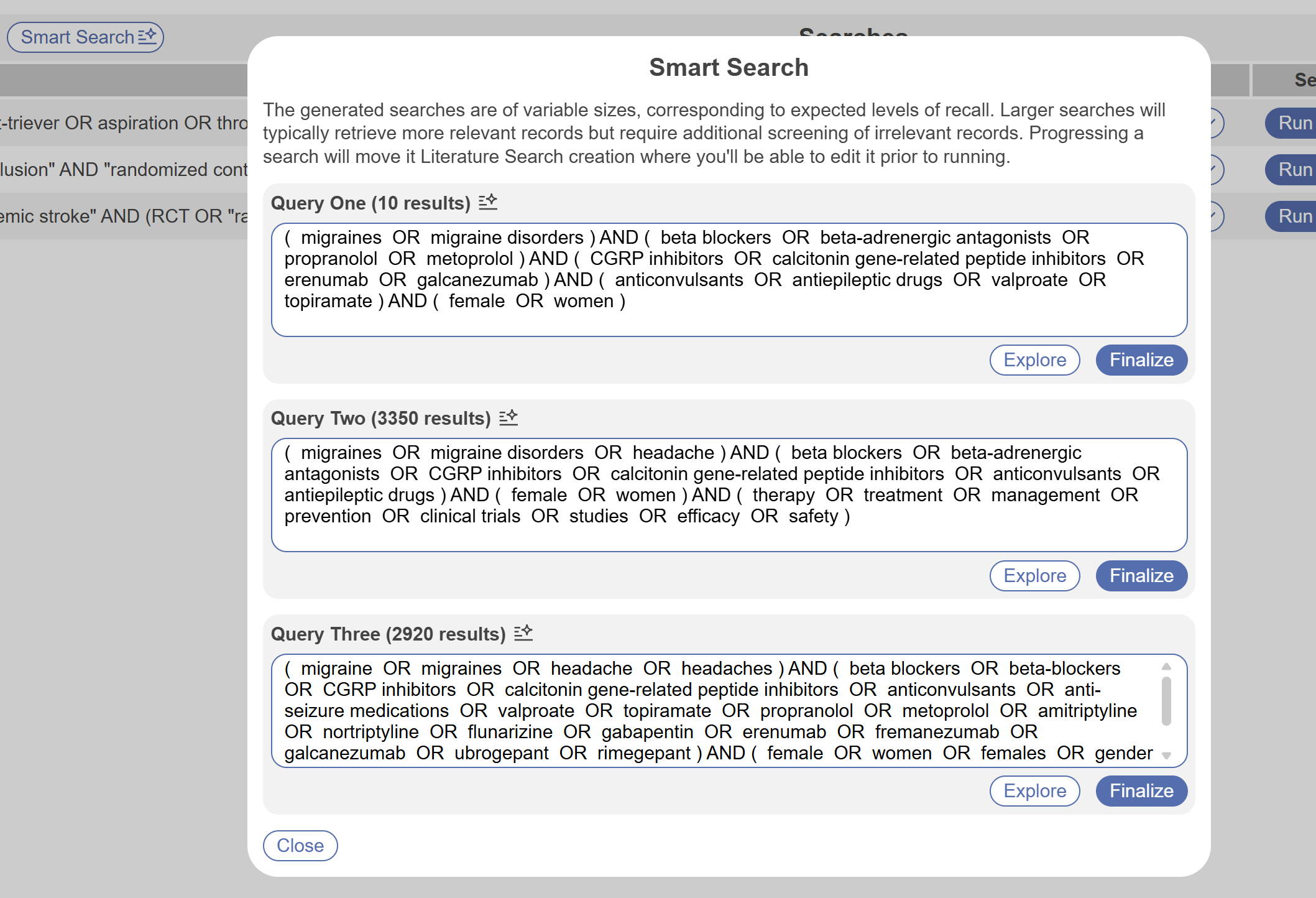This screenshot has height=898, width=1316.
Task: Close the Smart Search dialog
Action: tap(300, 846)
